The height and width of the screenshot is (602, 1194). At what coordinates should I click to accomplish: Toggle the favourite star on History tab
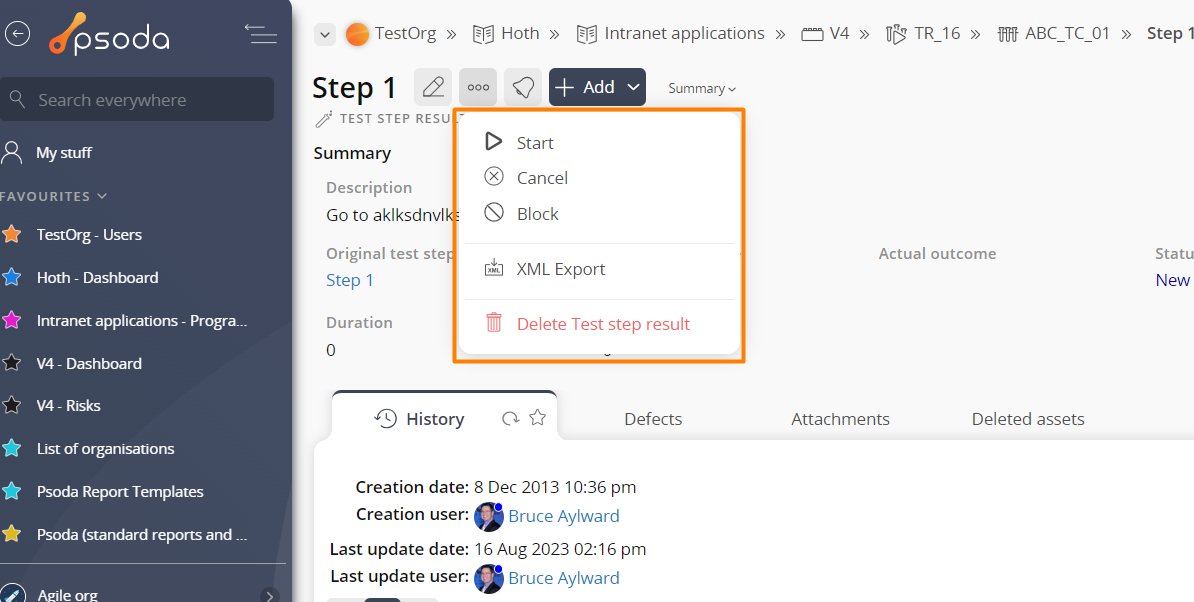[x=538, y=417]
